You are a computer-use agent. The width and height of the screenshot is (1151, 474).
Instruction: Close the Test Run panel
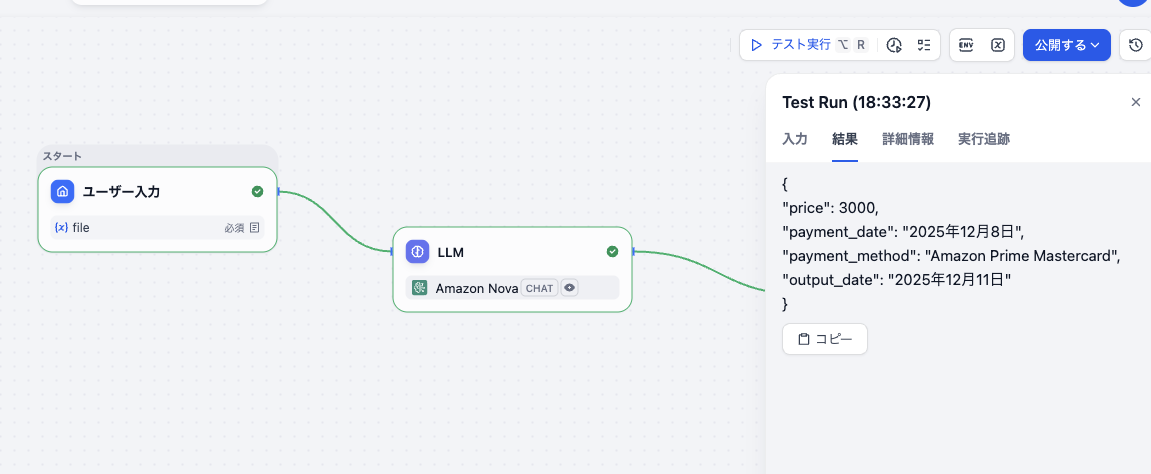pos(1136,102)
